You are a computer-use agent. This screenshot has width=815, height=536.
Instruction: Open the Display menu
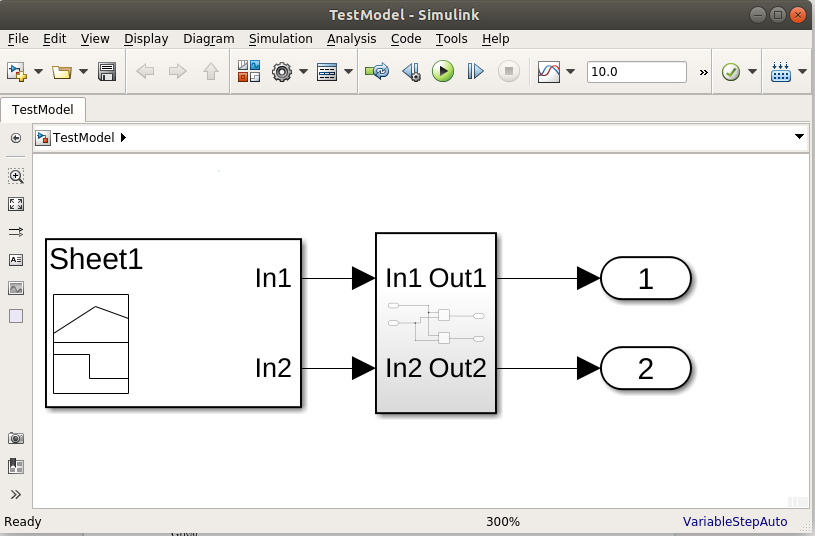[x=146, y=39]
